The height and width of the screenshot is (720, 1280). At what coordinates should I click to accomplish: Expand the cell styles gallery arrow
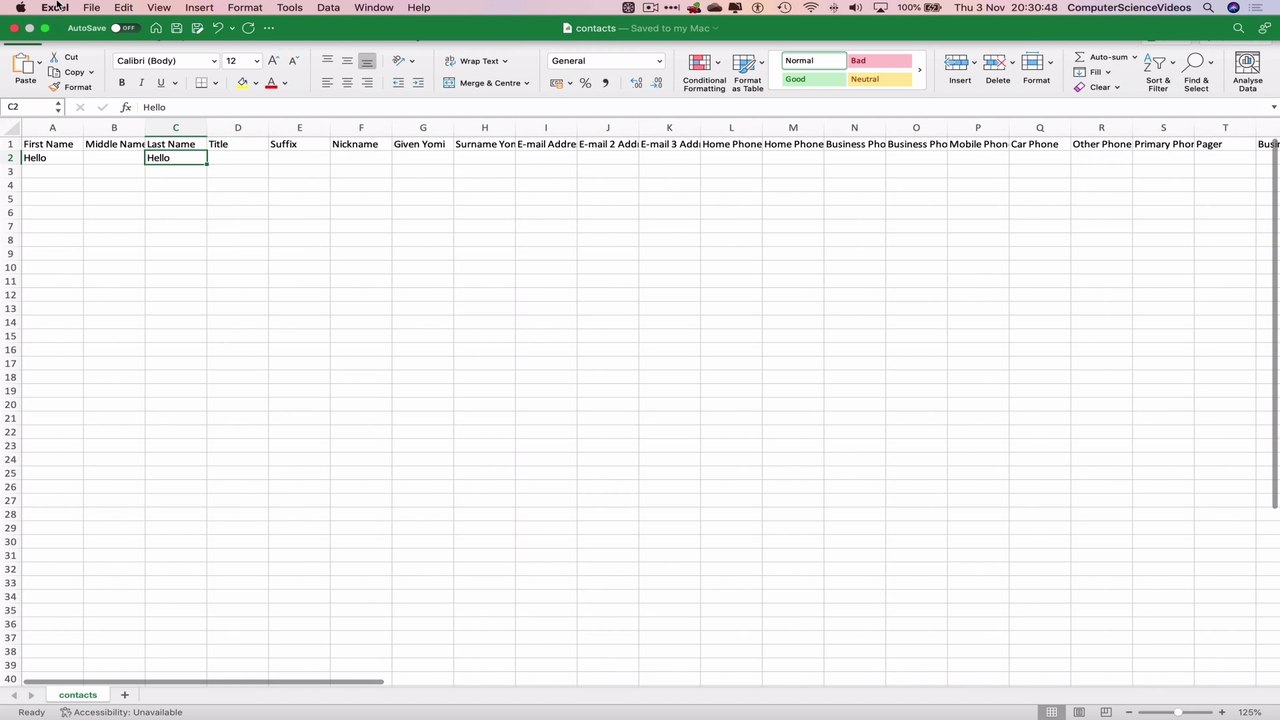pyautogui.click(x=920, y=70)
